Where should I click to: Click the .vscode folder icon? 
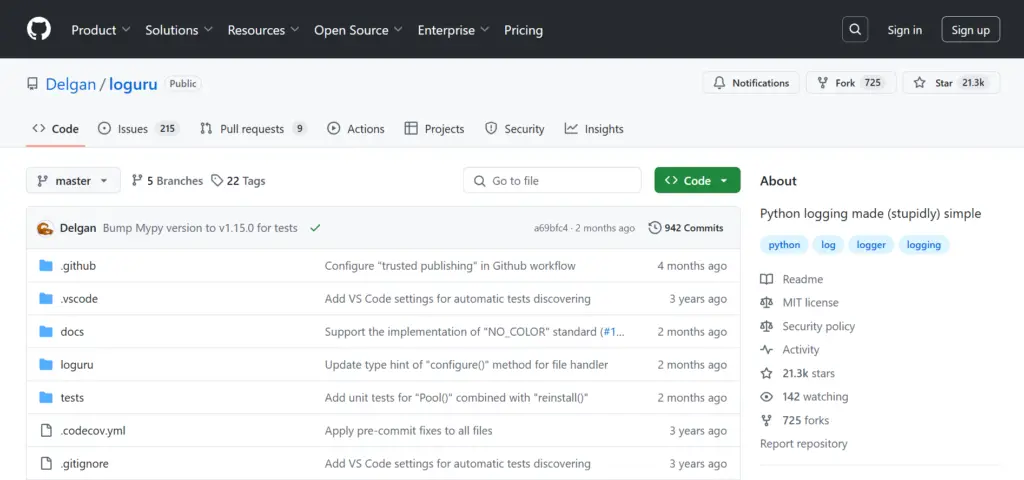pyautogui.click(x=46, y=298)
